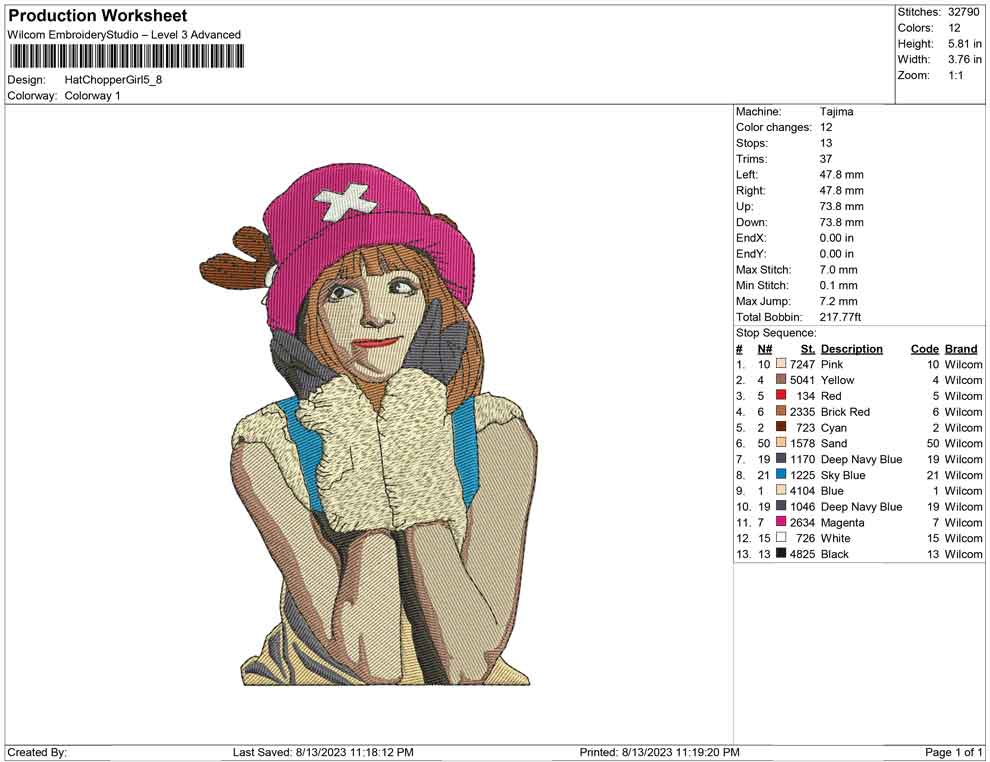This screenshot has width=990, height=762.
Task: Click the Max Jump value '7.2 mm'
Action: 838,301
